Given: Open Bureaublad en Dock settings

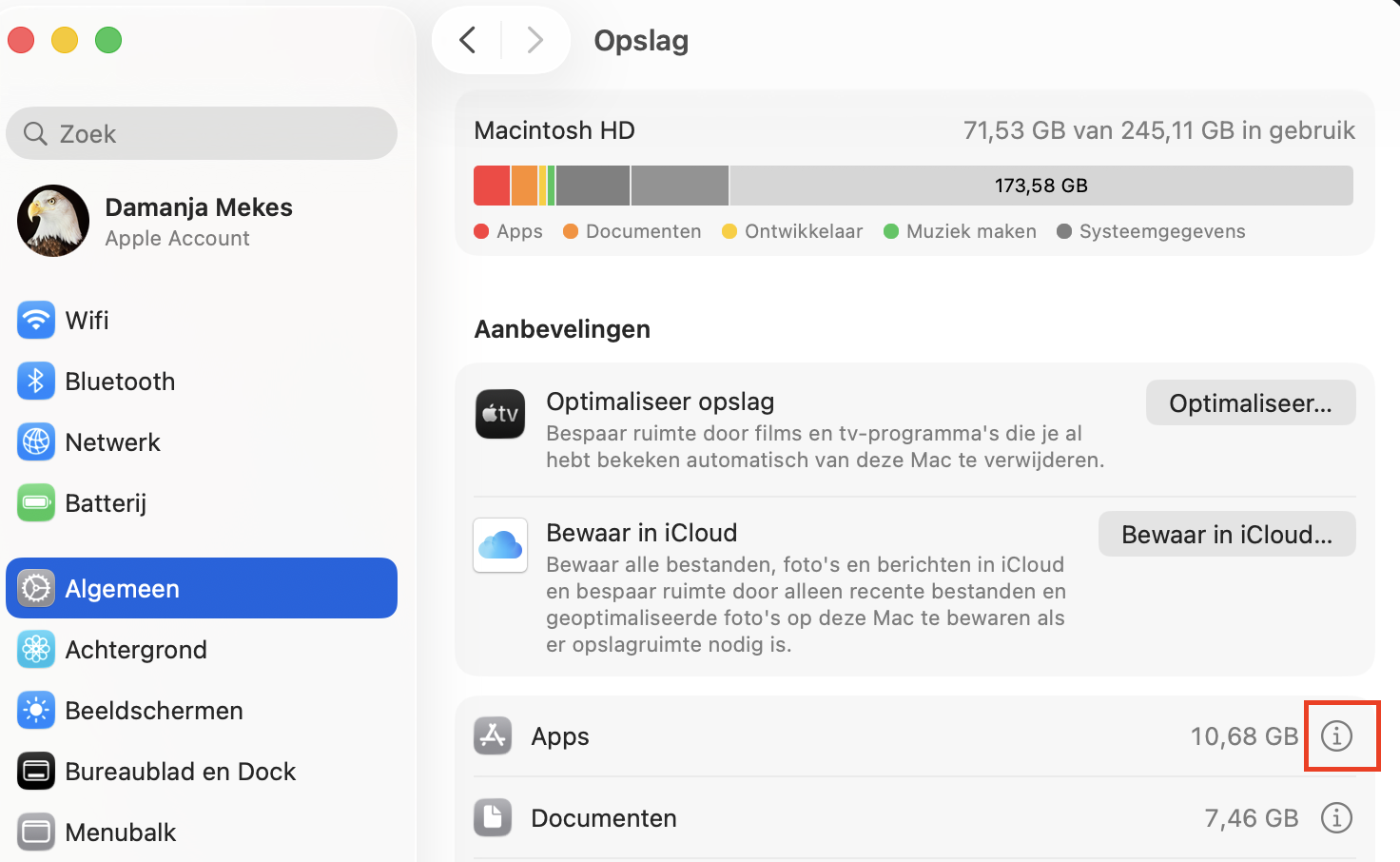Looking at the screenshot, I should pos(181,771).
